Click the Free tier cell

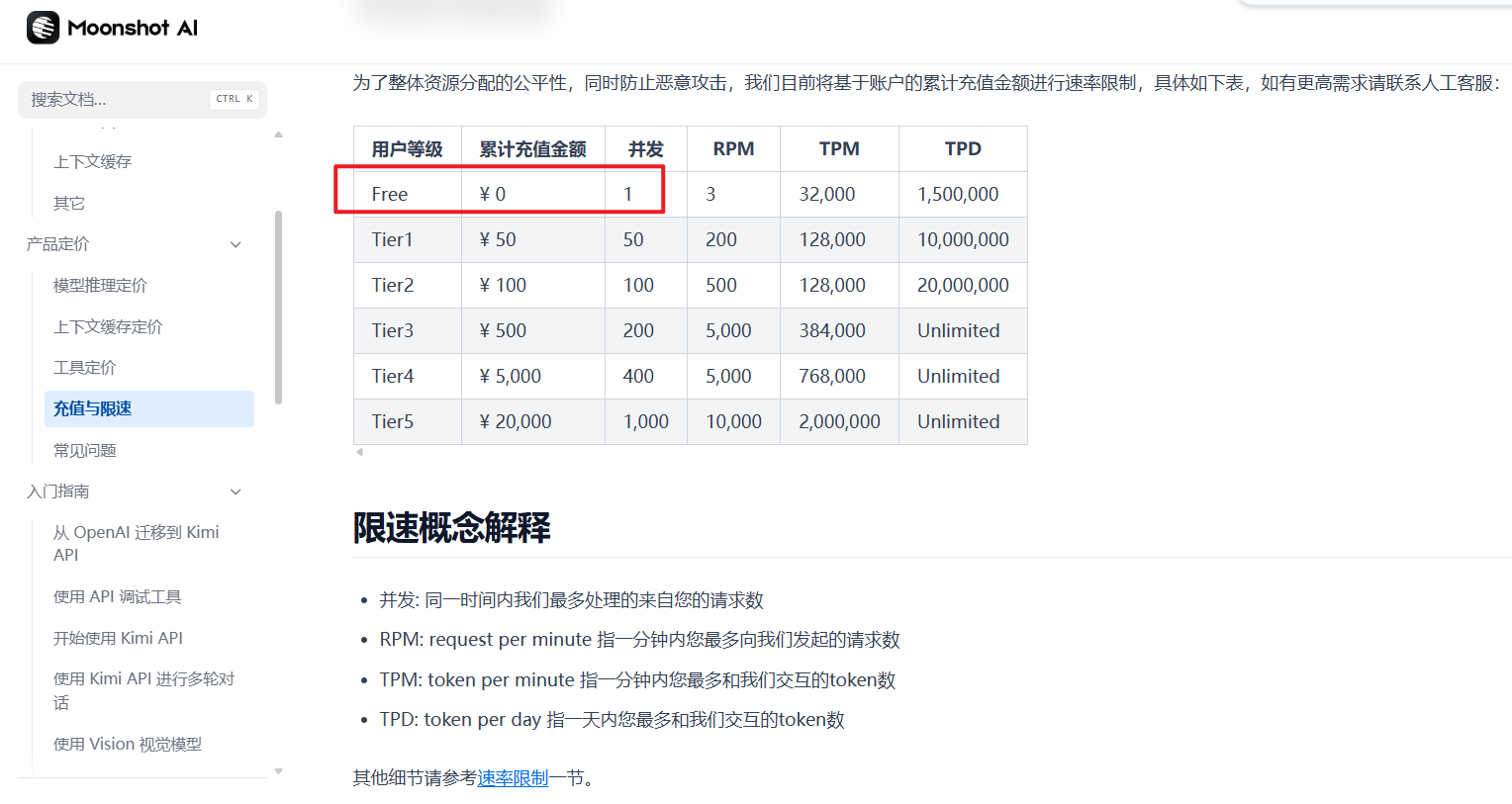(x=408, y=194)
